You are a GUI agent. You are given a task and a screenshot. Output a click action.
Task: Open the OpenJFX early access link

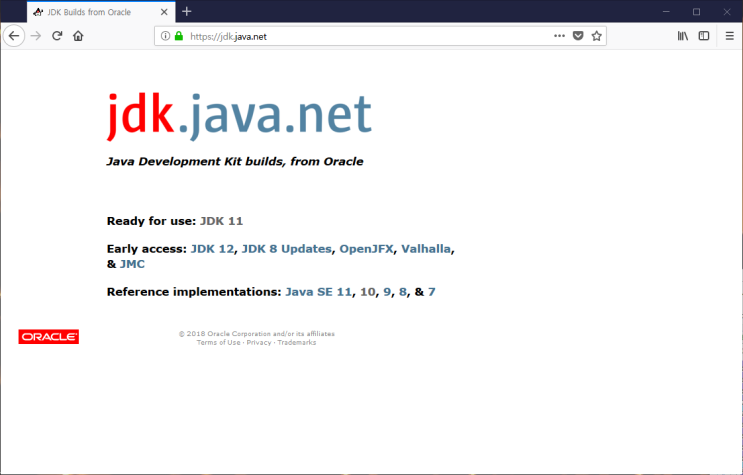click(366, 248)
